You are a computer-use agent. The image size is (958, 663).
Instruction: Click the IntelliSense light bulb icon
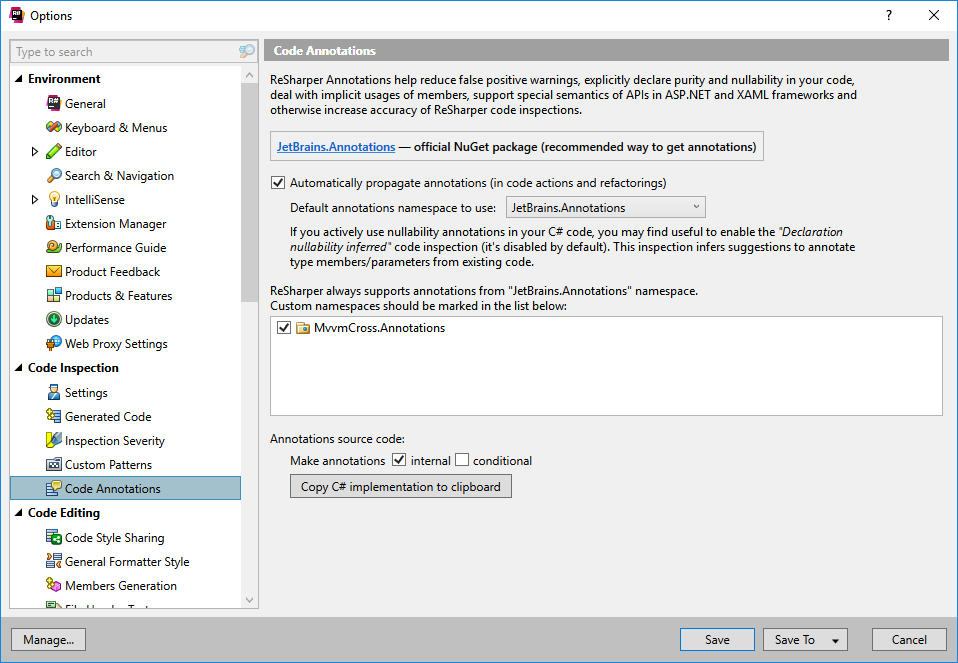tap(54, 199)
